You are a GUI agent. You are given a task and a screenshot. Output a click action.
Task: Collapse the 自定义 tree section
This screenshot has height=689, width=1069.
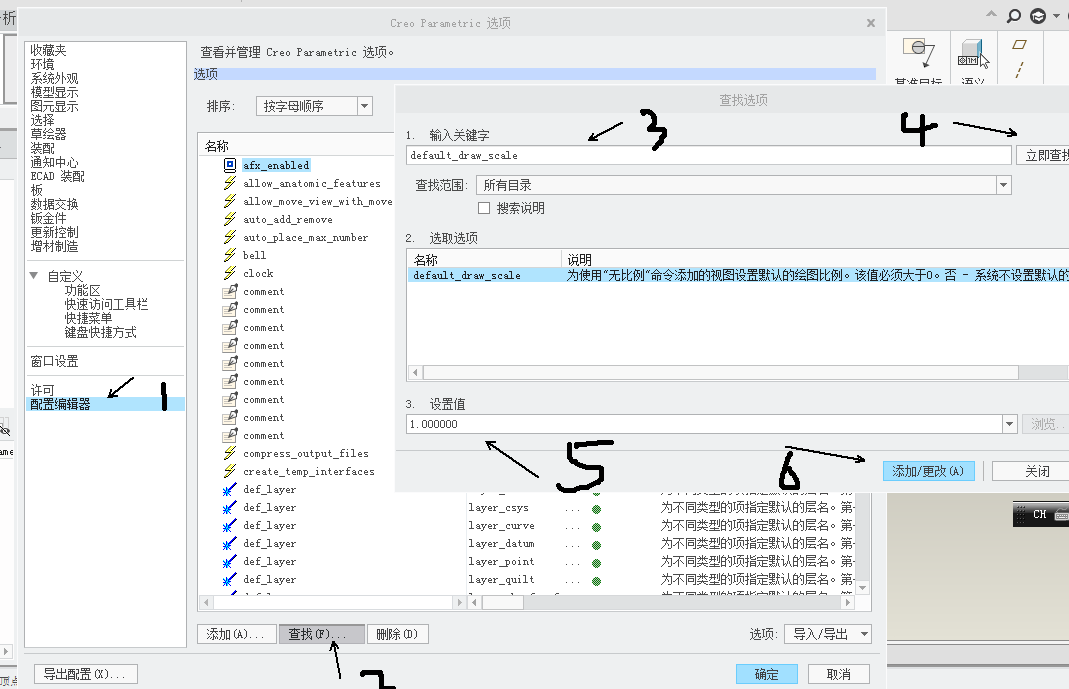33,276
